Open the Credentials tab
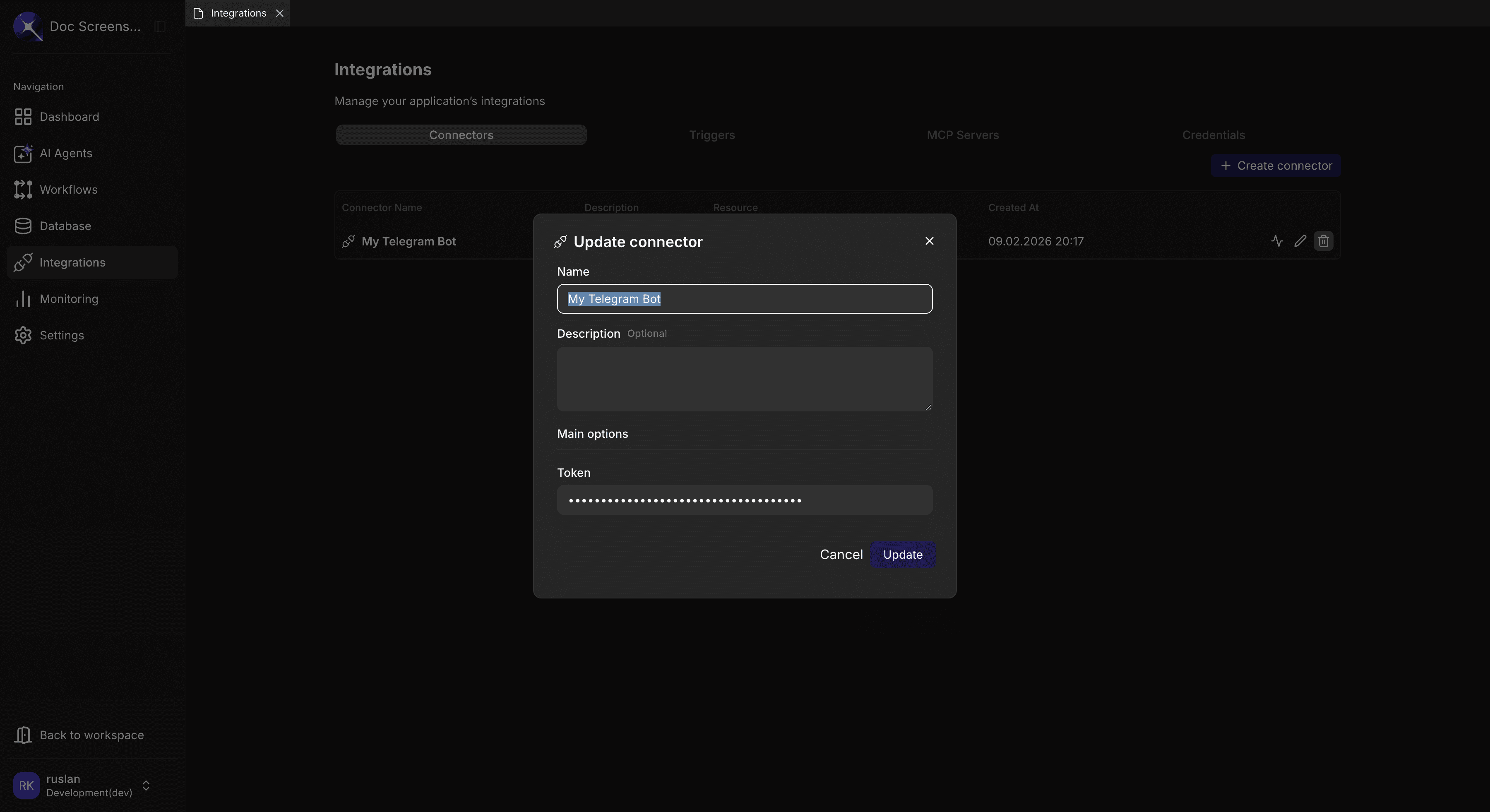 1214,135
